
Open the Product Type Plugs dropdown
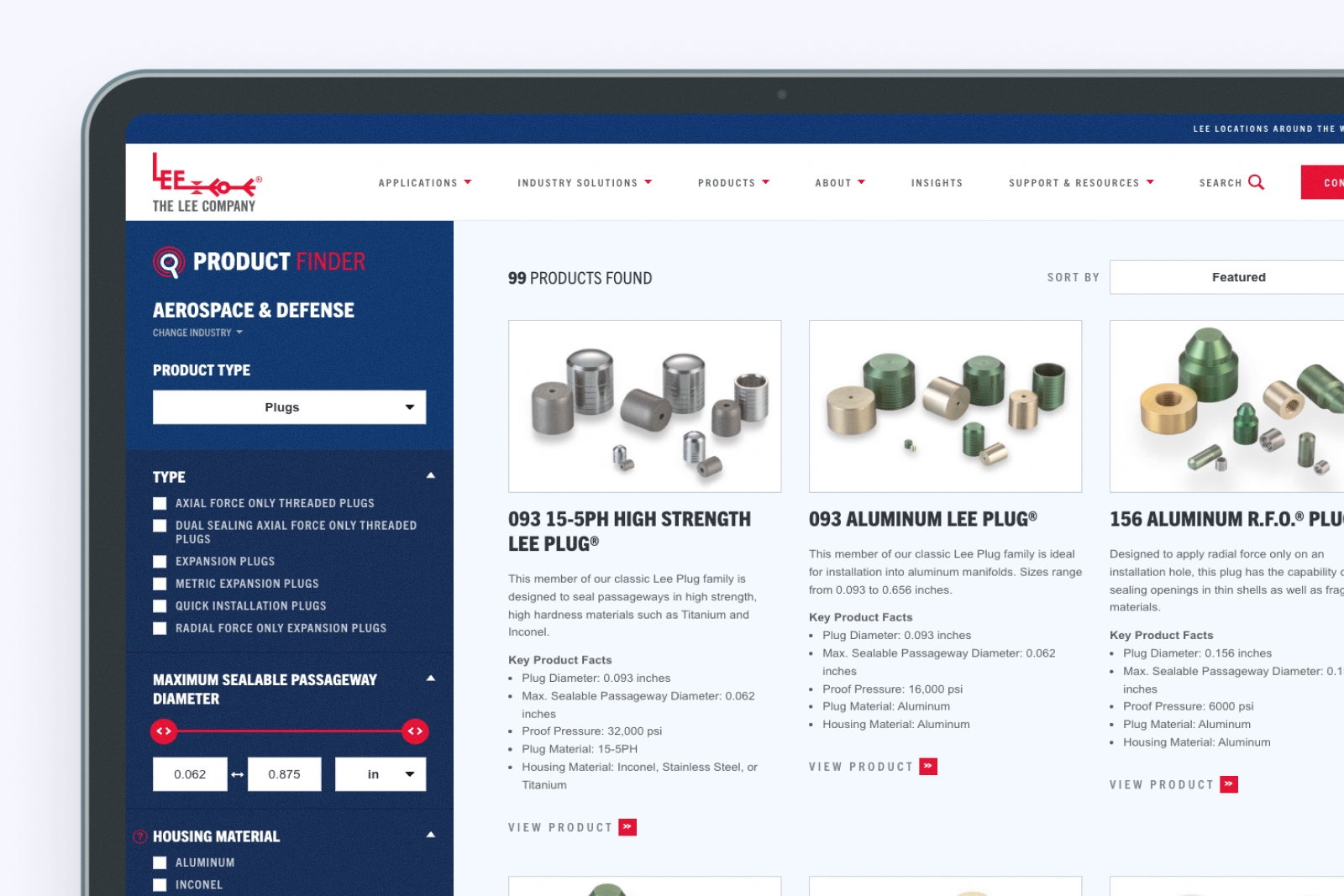[x=289, y=407]
